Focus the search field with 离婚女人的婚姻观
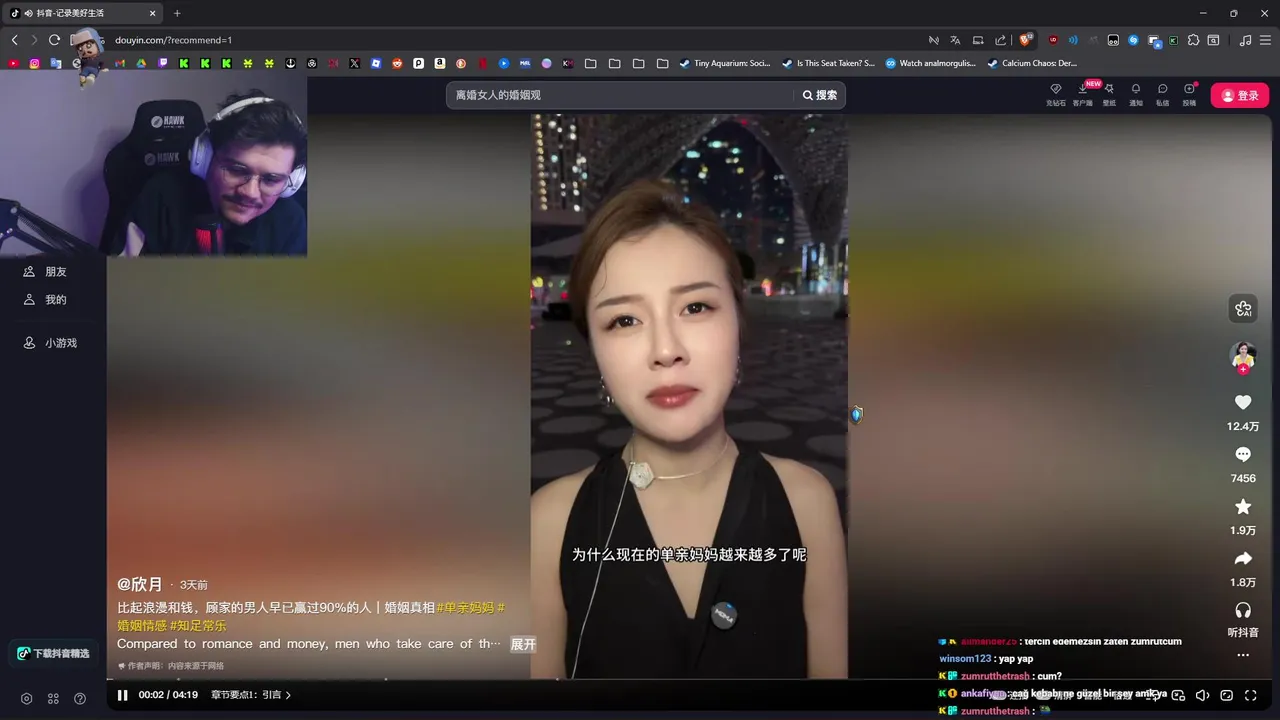The height and width of the screenshot is (720, 1280). point(620,95)
